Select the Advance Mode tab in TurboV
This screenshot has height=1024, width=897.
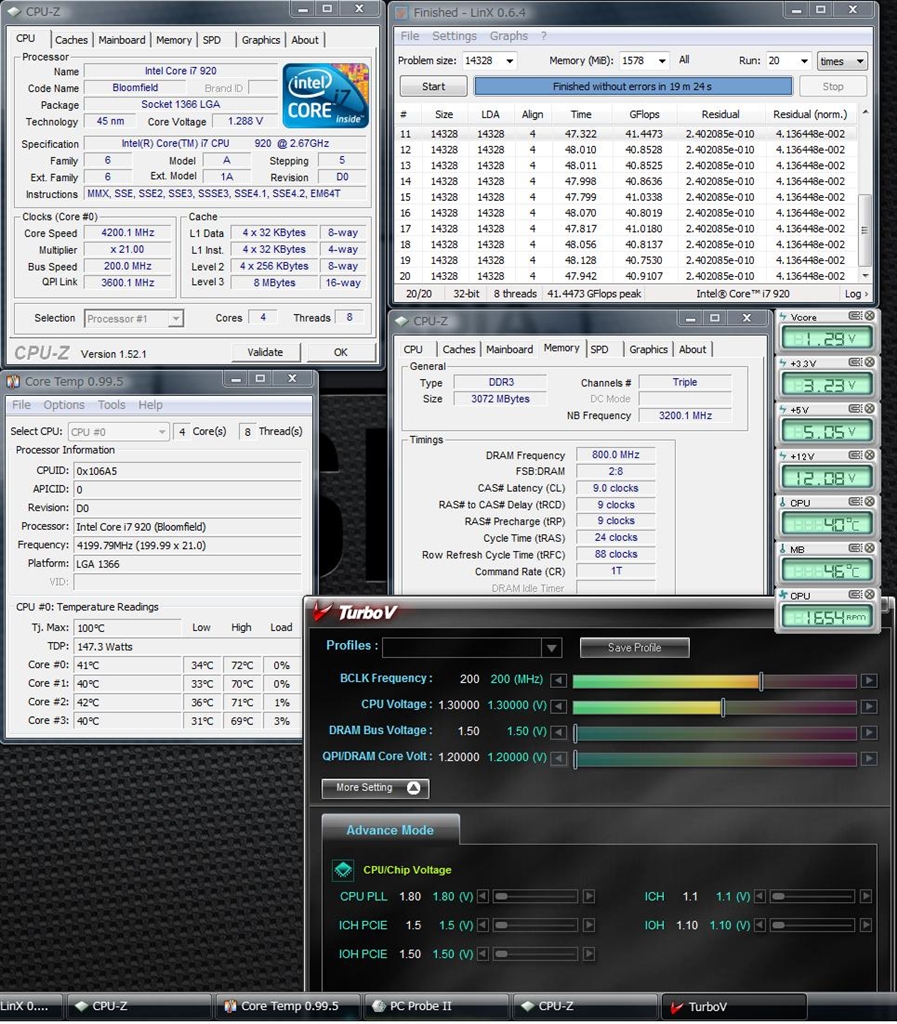tap(390, 830)
